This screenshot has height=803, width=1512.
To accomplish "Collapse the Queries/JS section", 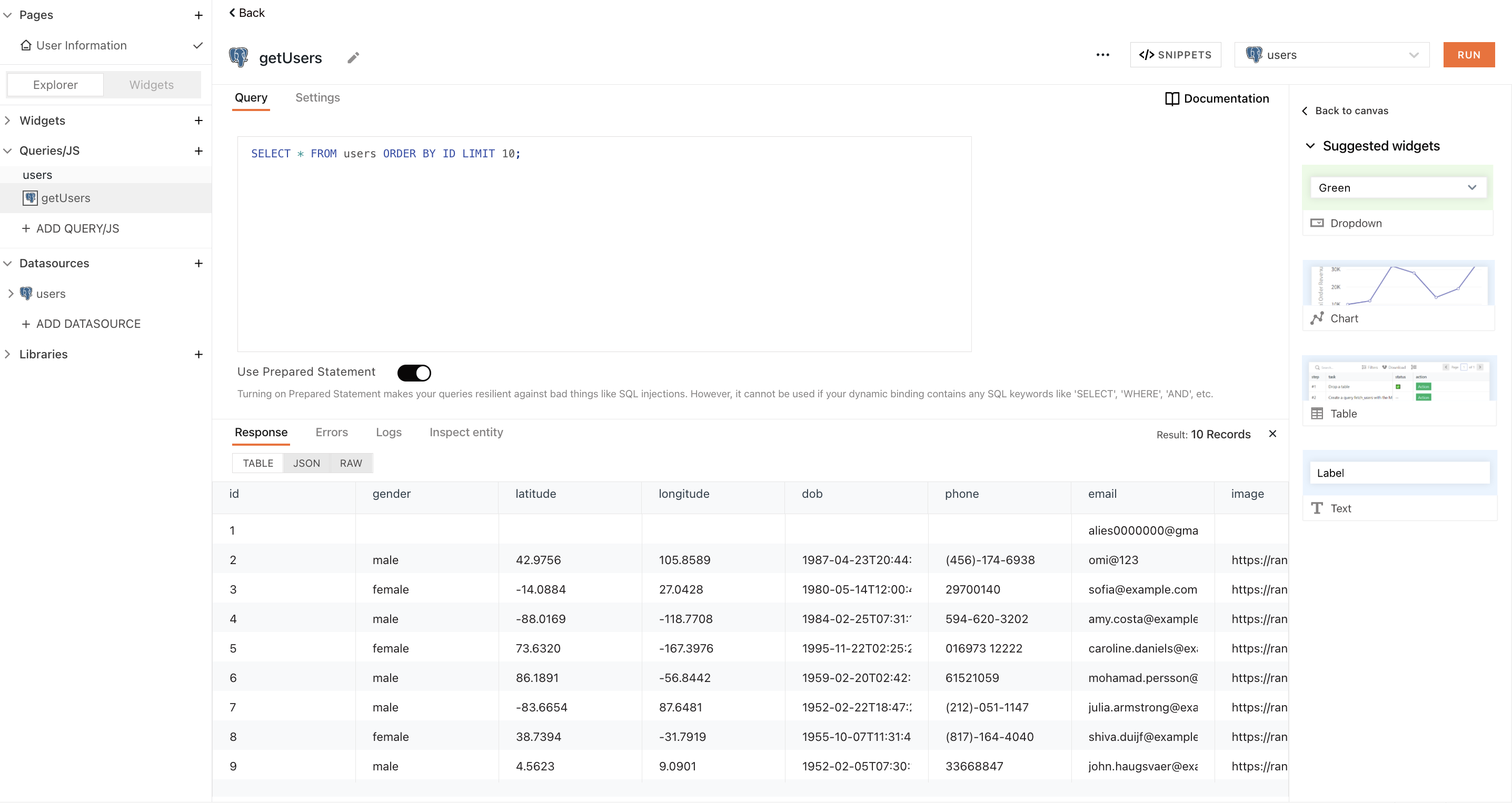I will click(7, 150).
